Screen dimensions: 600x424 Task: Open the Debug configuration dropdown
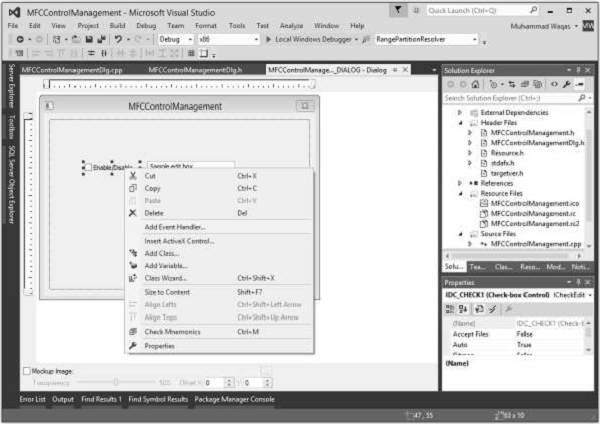(x=190, y=39)
